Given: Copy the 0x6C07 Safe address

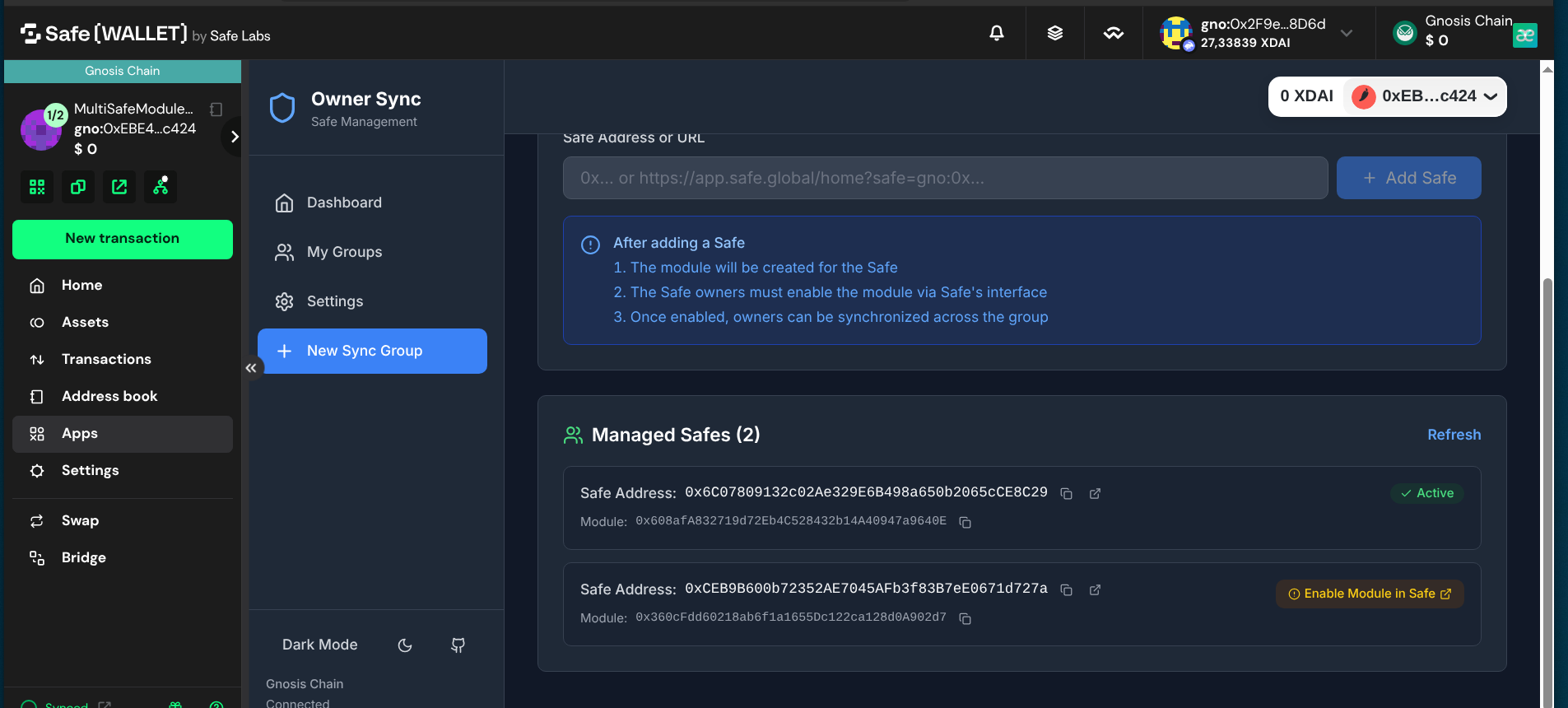Looking at the screenshot, I should pyautogui.click(x=1066, y=494).
